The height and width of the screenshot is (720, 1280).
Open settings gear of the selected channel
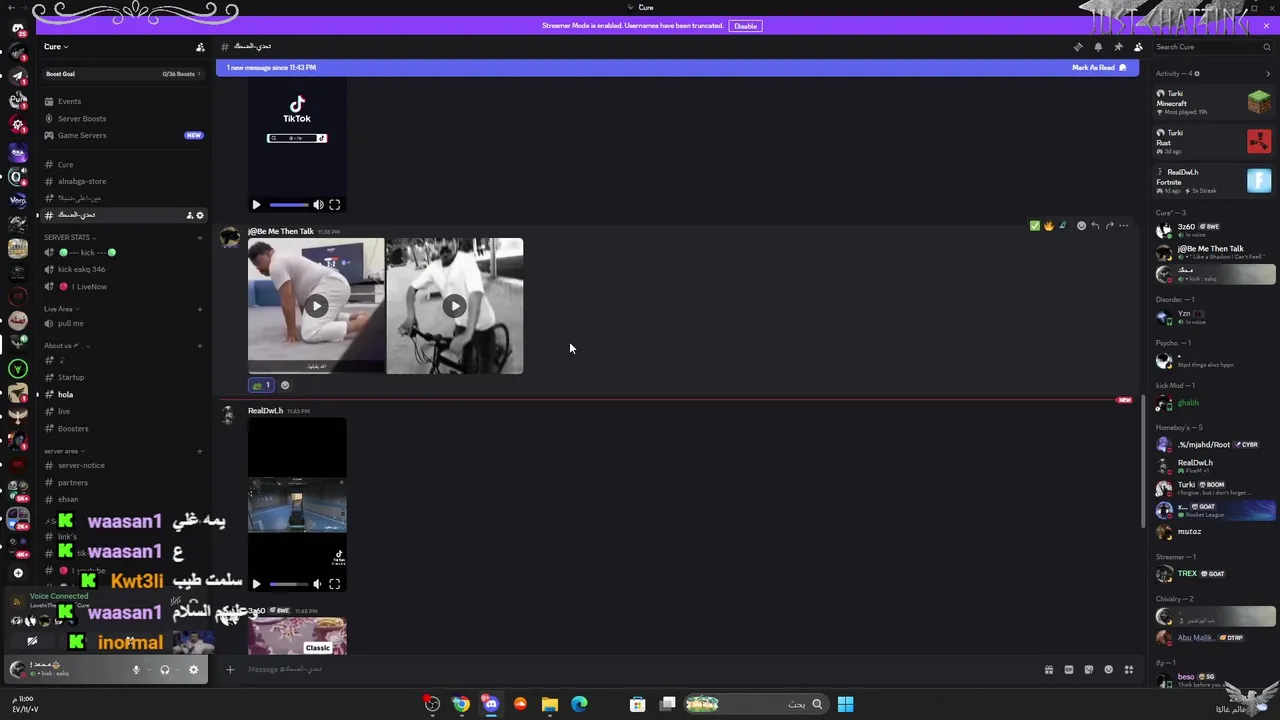[x=200, y=215]
